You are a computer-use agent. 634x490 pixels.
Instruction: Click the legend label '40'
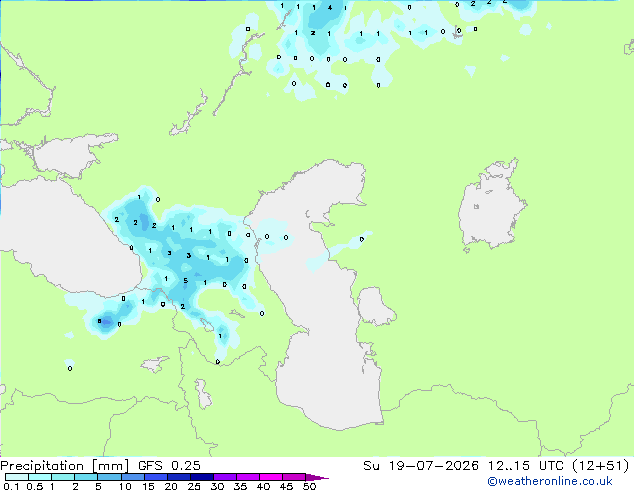point(263,486)
